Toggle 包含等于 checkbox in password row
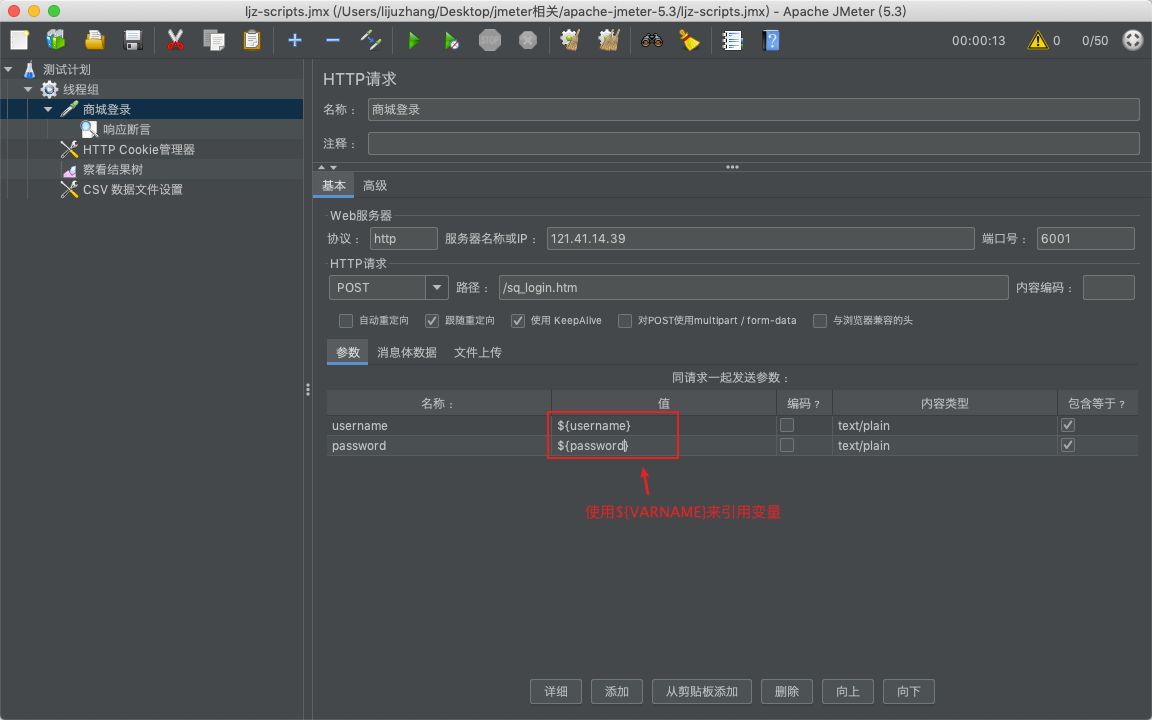The height and width of the screenshot is (720, 1152). click(1068, 445)
